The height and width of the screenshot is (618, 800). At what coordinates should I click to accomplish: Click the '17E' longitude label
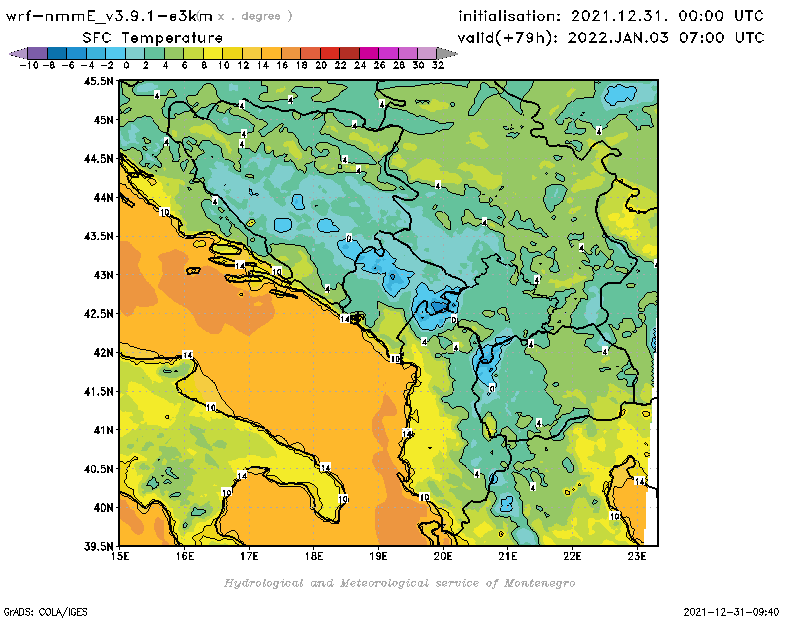point(249,556)
